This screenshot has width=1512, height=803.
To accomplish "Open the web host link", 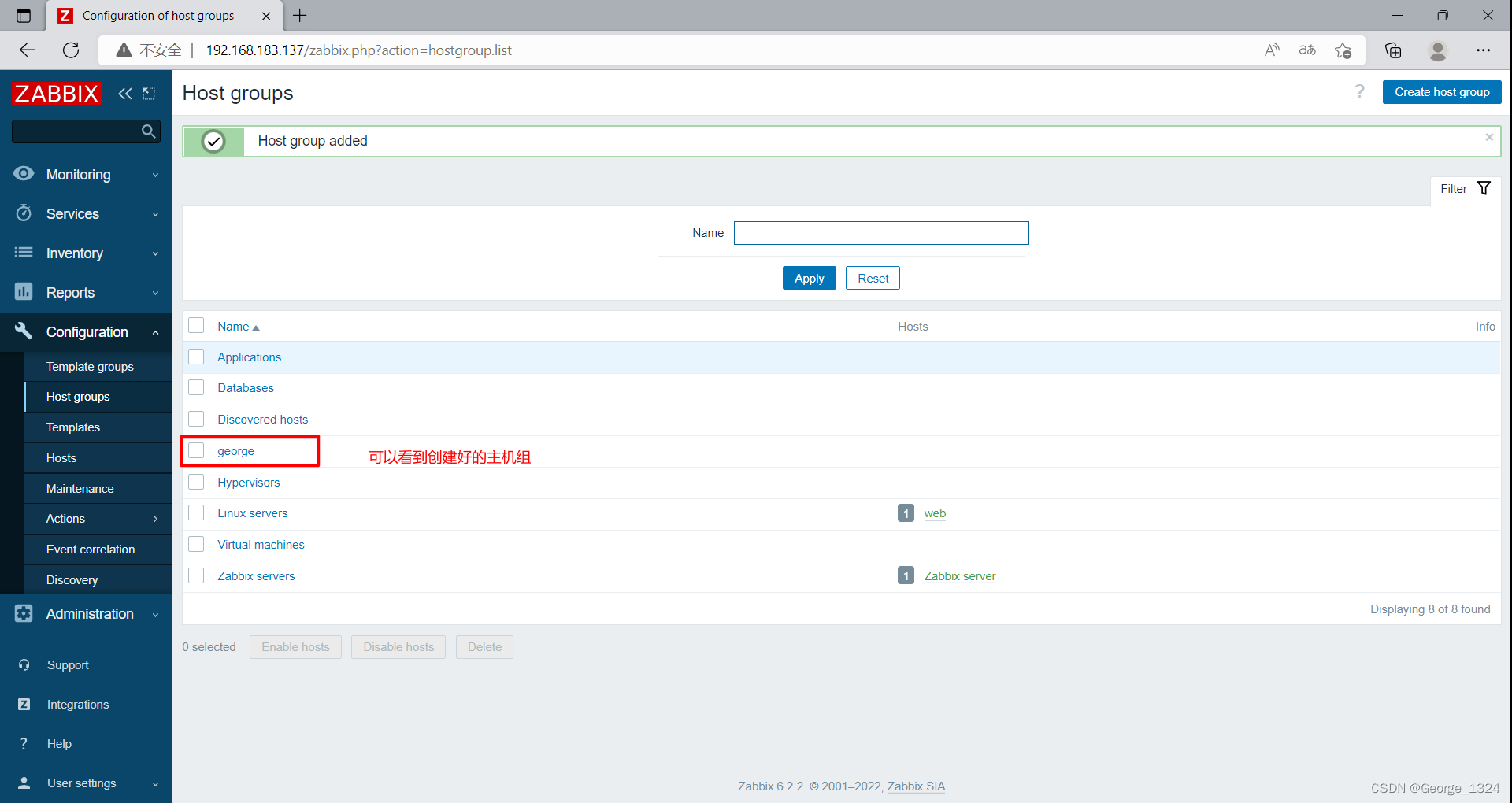I will point(935,513).
